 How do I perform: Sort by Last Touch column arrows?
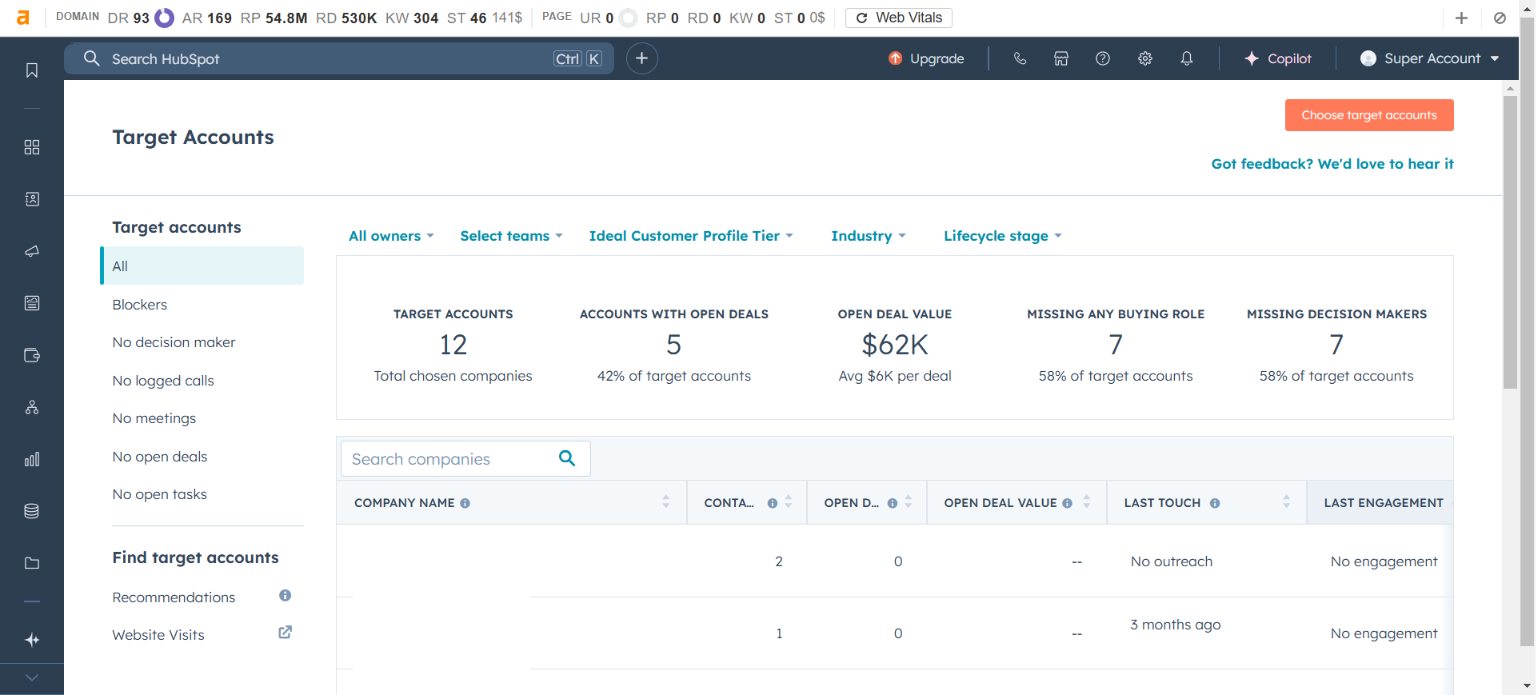[x=1286, y=503]
